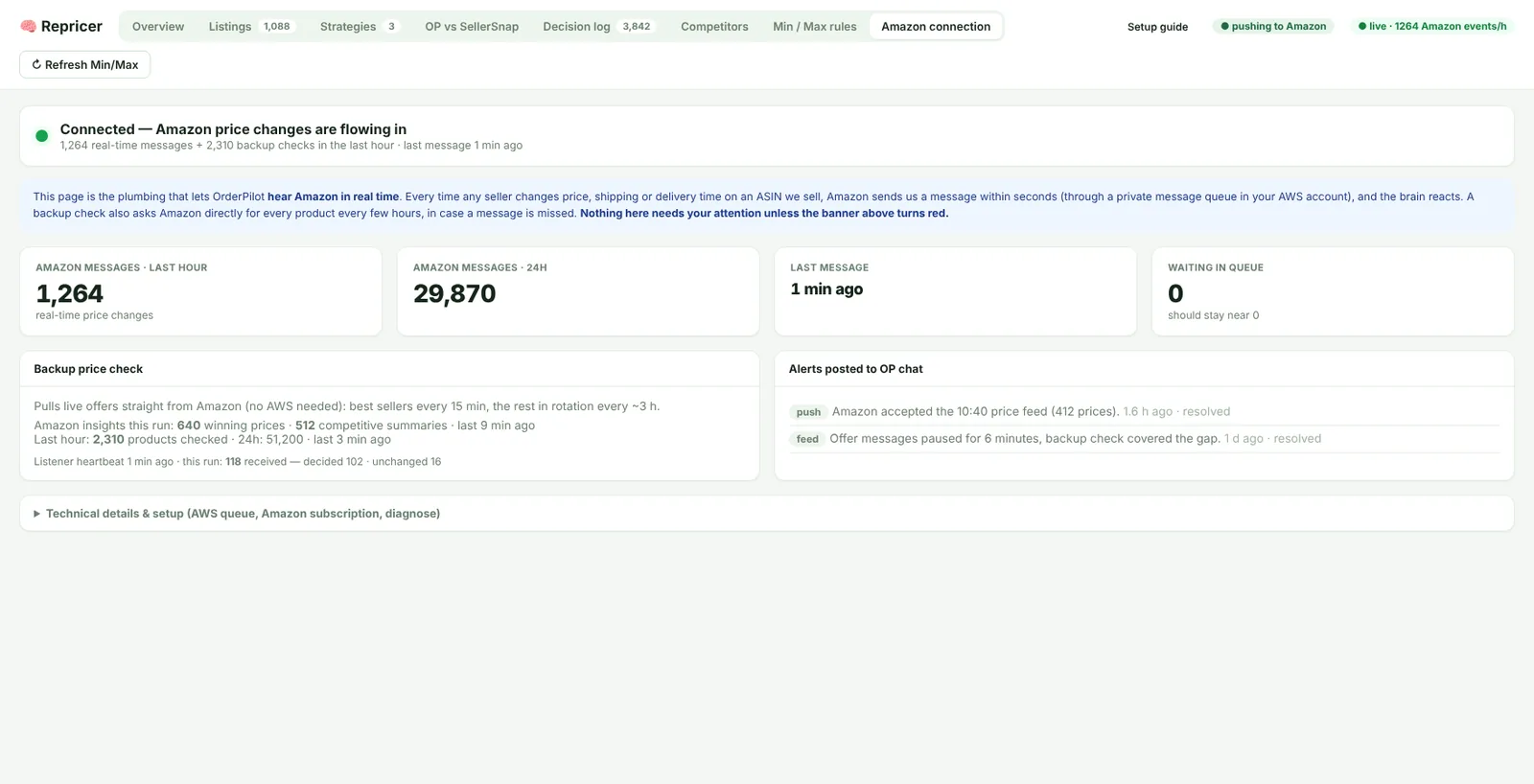Click the Last message "1 min ago" value
1534x784 pixels.
click(826, 289)
